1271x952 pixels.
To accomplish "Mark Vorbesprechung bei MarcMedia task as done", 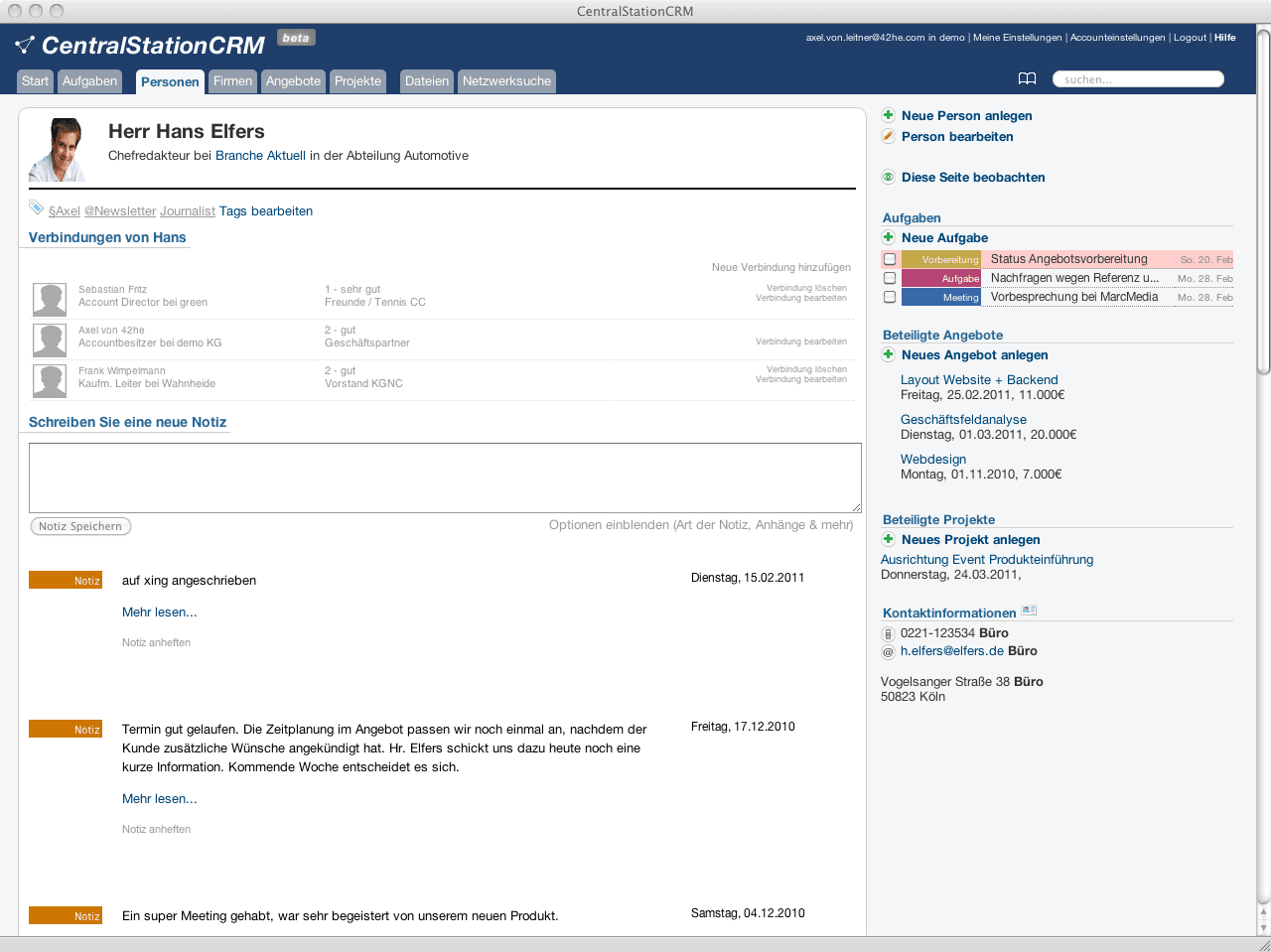I will [x=890, y=297].
